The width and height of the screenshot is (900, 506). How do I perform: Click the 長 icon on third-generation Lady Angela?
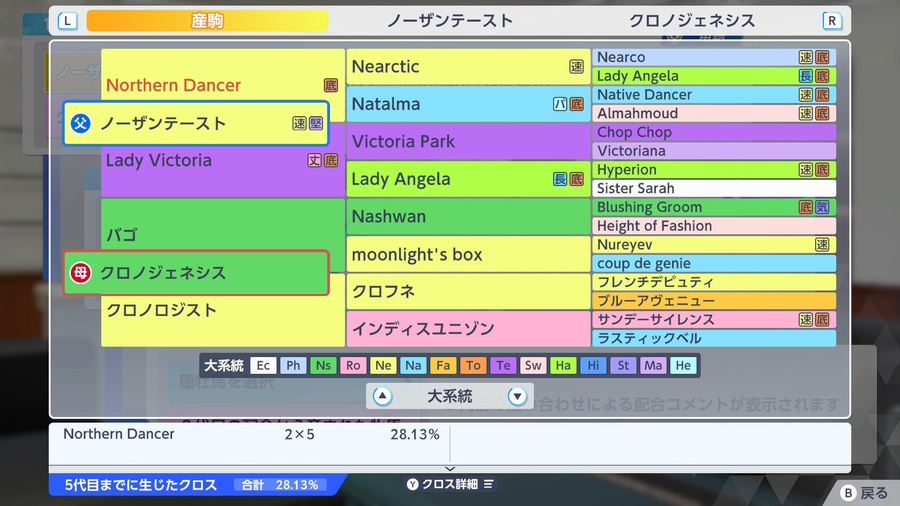click(560, 179)
